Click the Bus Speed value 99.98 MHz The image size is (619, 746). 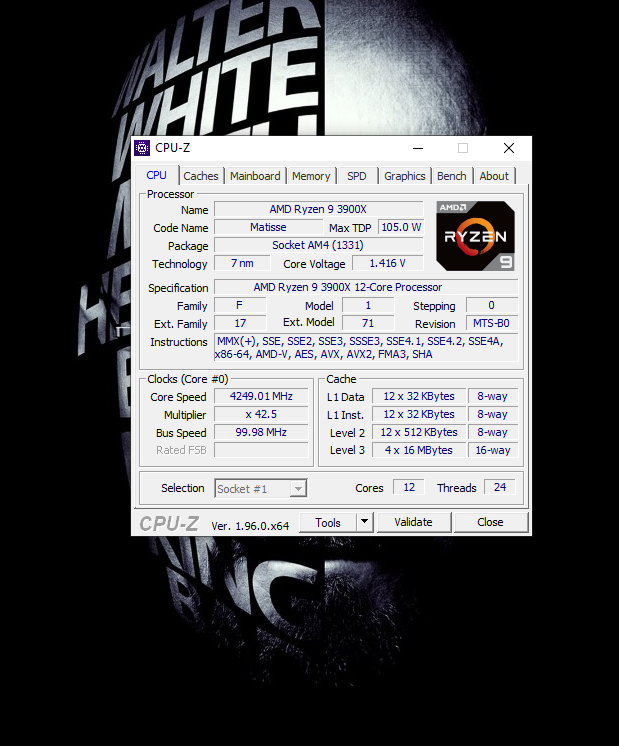pos(261,432)
